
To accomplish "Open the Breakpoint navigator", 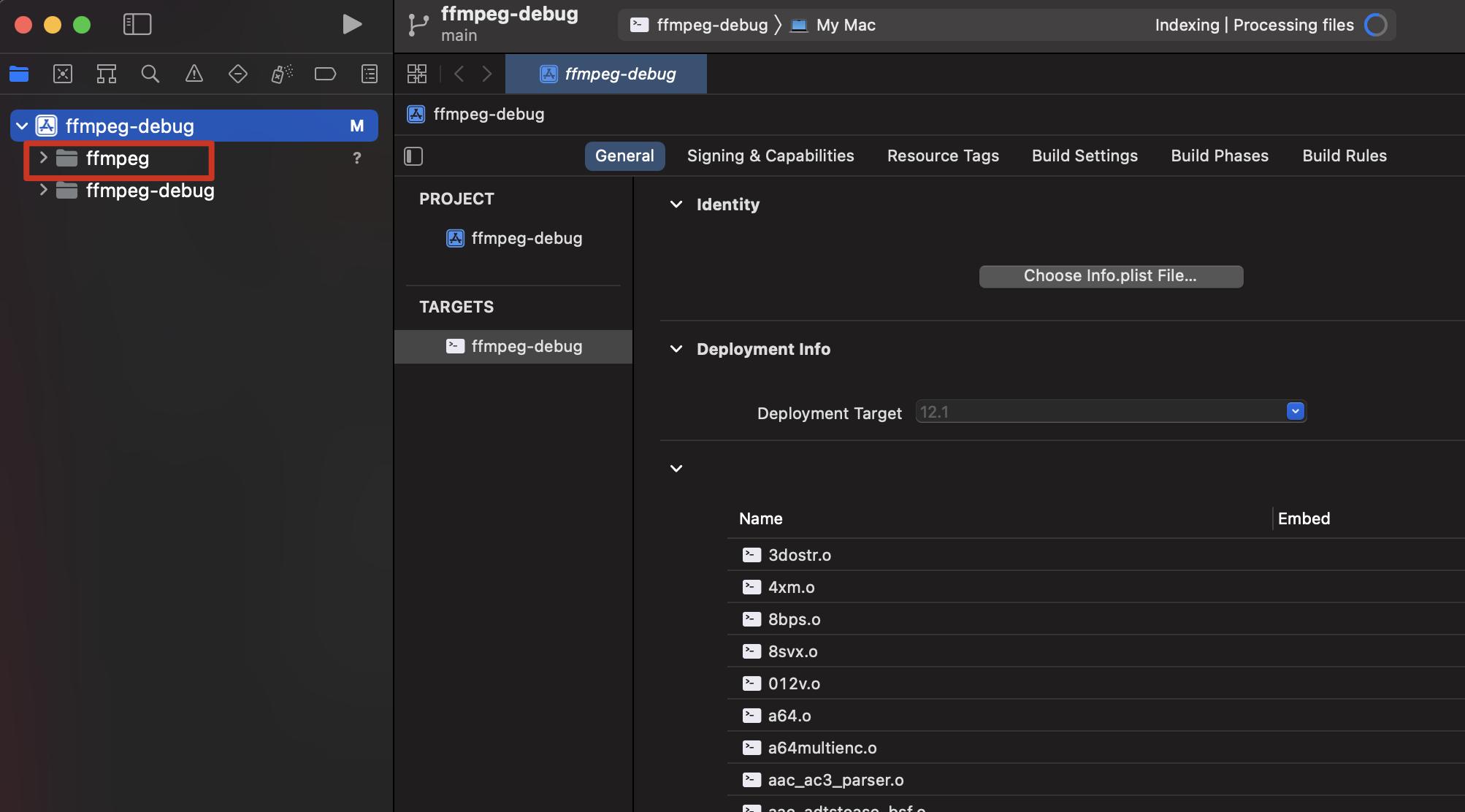I will pyautogui.click(x=325, y=74).
